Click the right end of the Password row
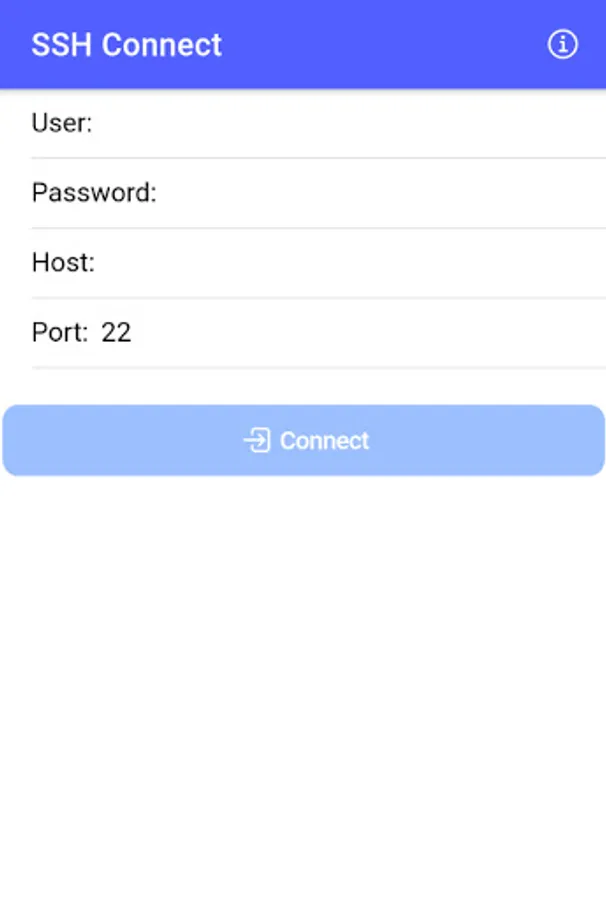The width and height of the screenshot is (606, 900). (574, 192)
